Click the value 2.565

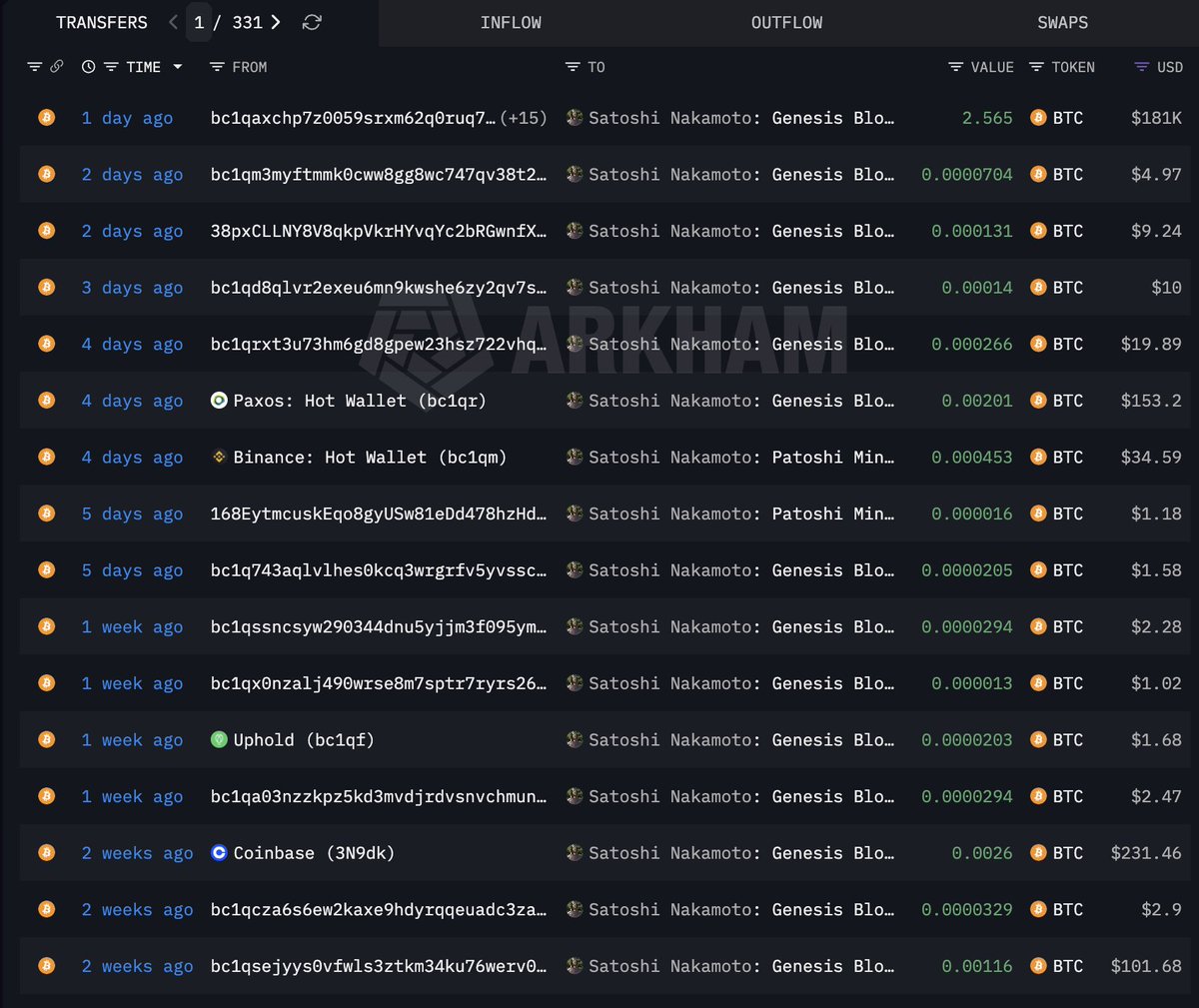987,118
